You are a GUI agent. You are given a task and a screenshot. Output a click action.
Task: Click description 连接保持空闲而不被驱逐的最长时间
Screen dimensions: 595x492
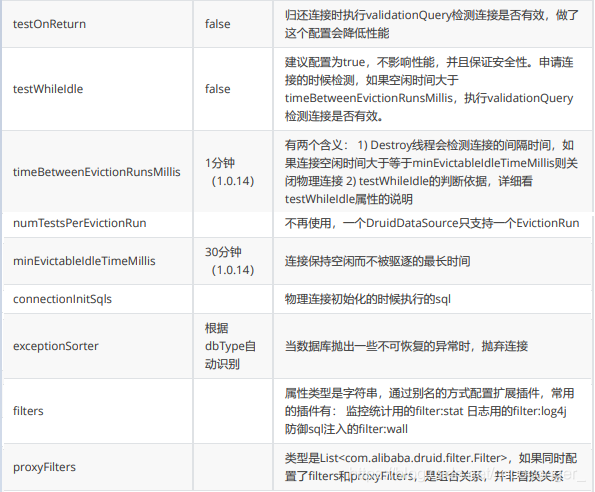(378, 261)
